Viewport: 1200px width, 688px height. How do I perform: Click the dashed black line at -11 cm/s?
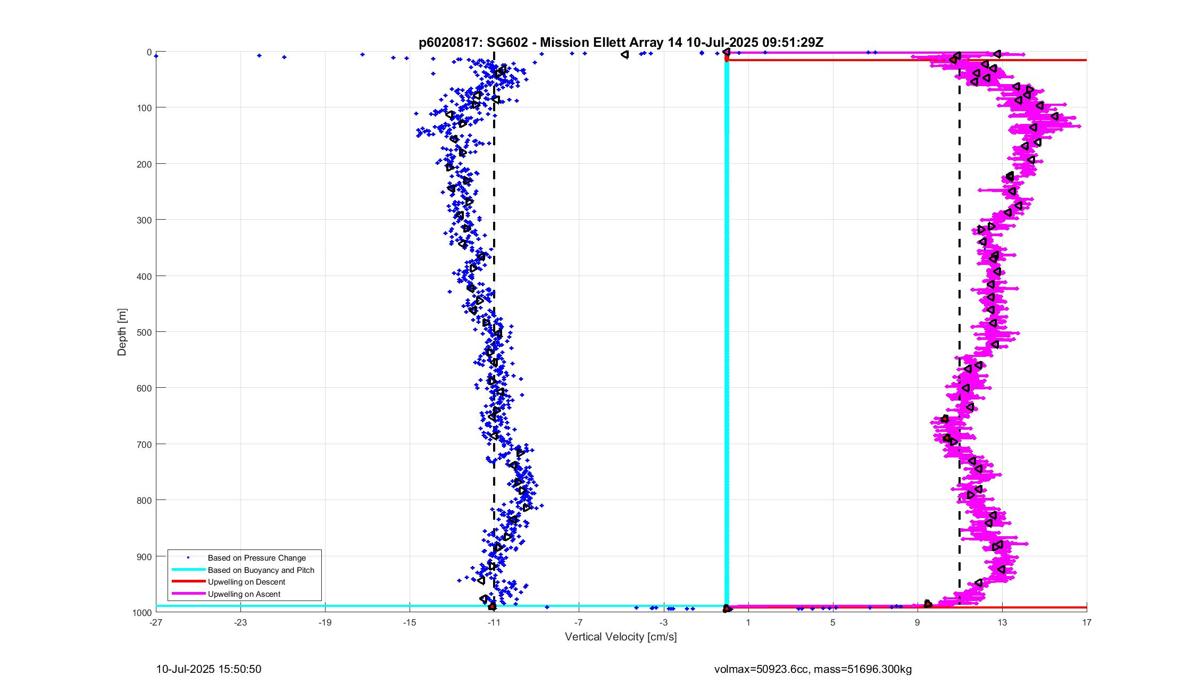[x=494, y=330]
